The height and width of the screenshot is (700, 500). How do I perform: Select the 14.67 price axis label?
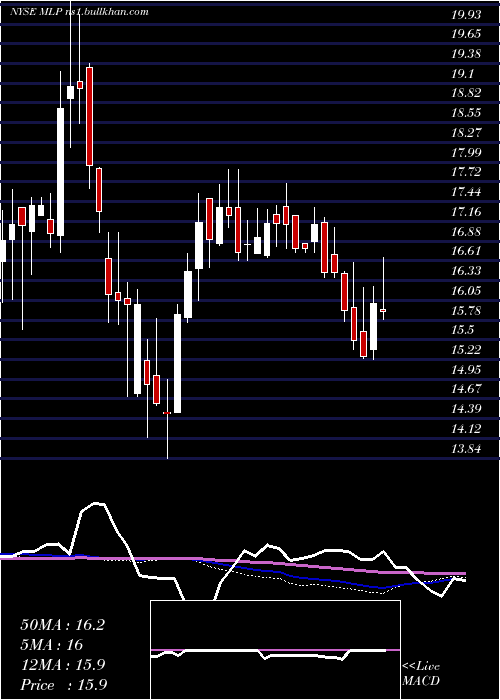[466, 389]
